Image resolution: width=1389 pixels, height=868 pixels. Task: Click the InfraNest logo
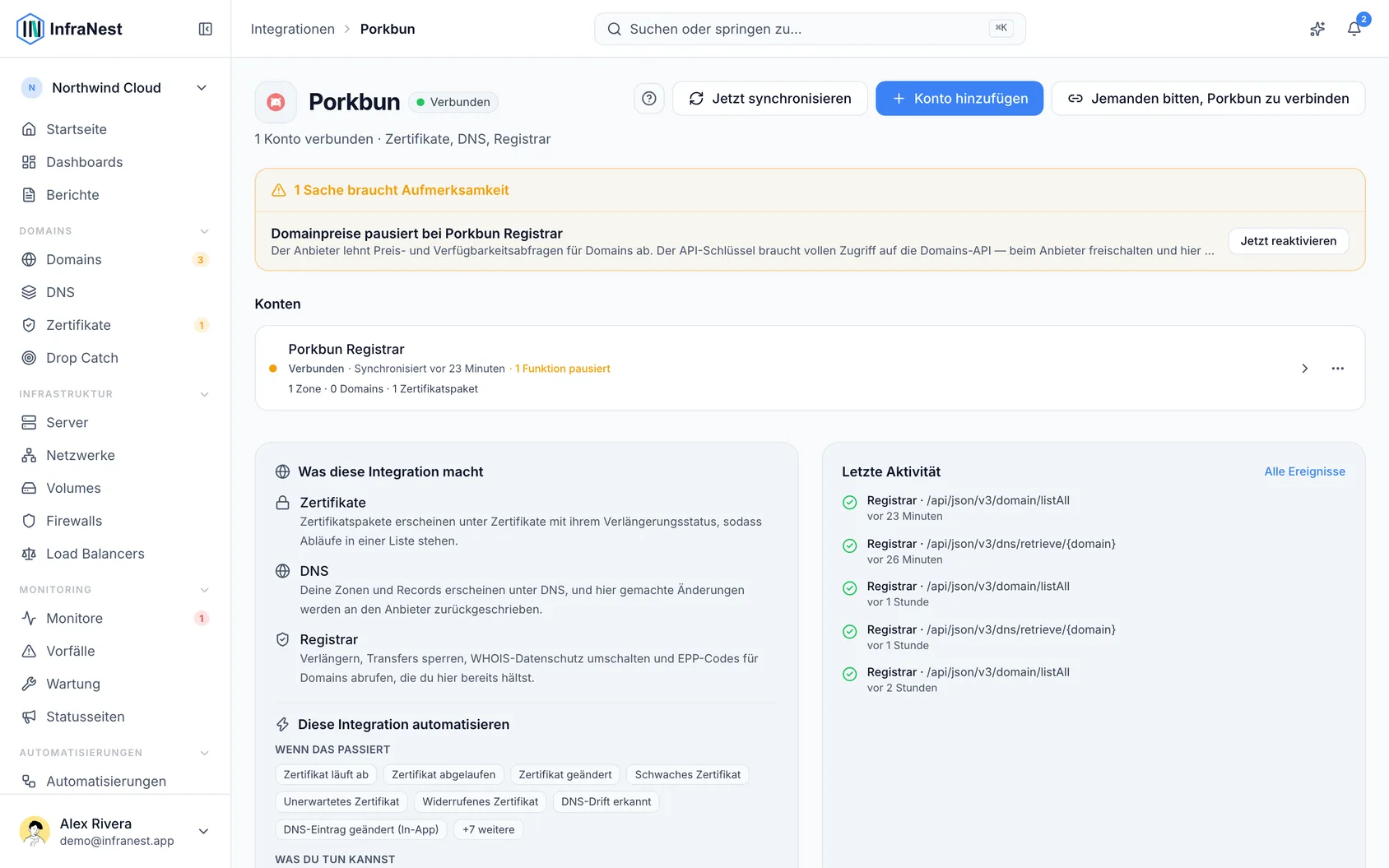tap(69, 29)
